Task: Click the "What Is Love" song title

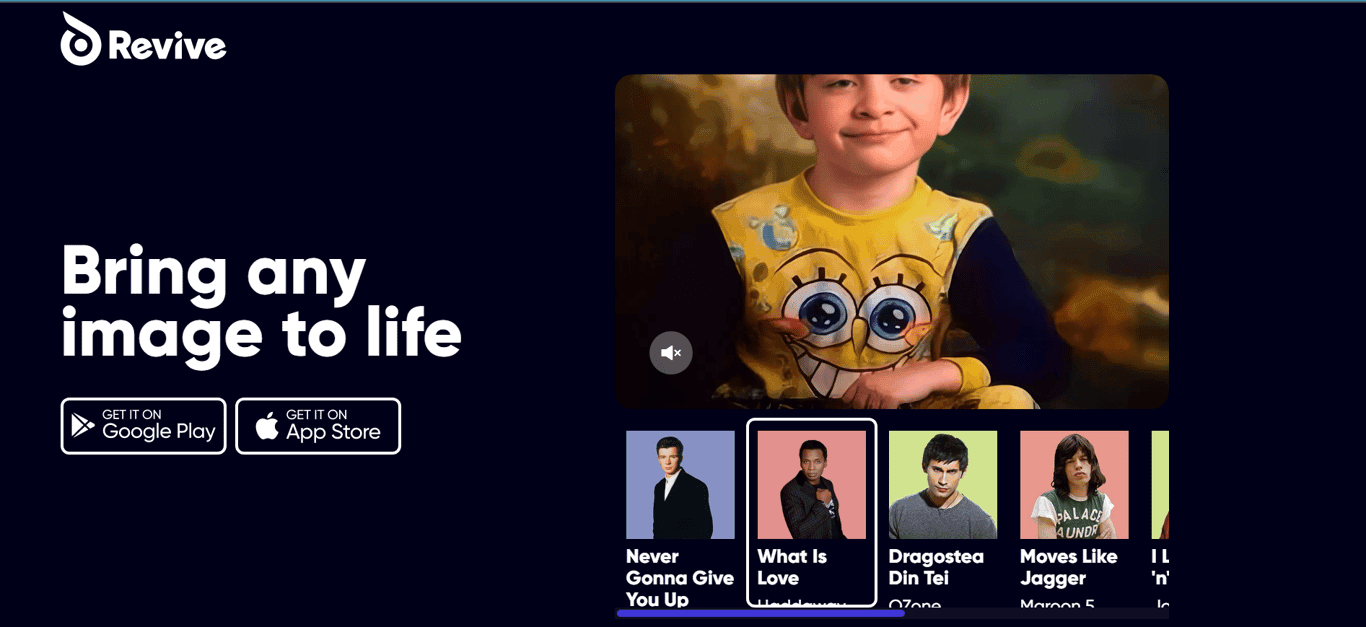Action: click(x=792, y=567)
